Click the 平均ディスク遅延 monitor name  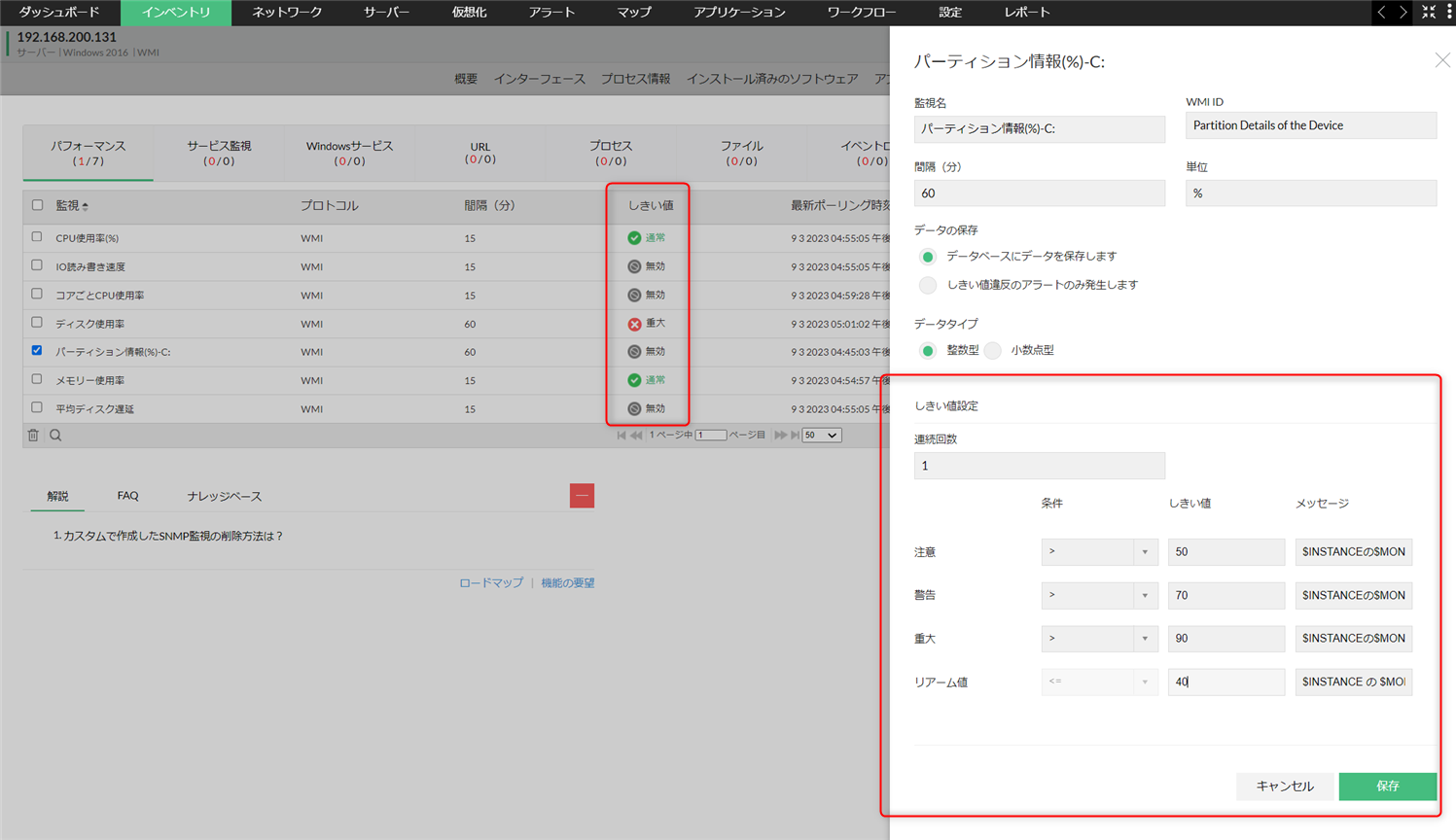click(95, 409)
